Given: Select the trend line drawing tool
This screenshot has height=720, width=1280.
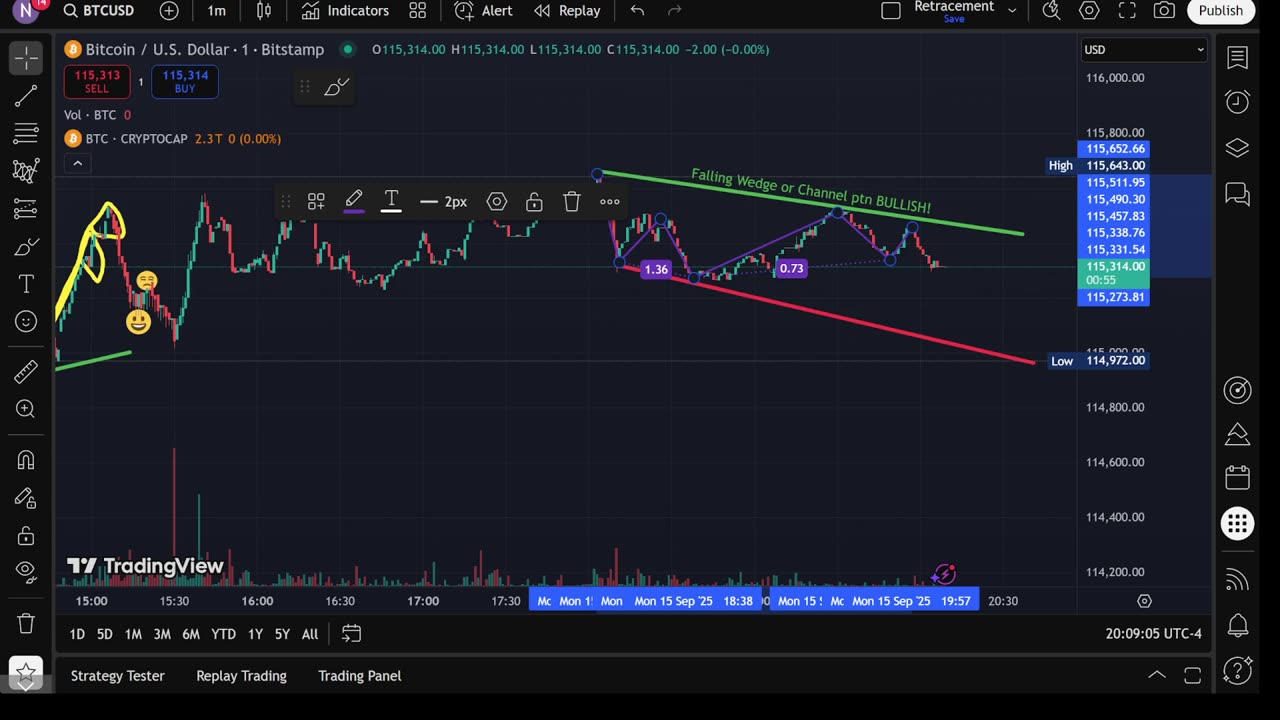Looking at the screenshot, I should pos(26,96).
